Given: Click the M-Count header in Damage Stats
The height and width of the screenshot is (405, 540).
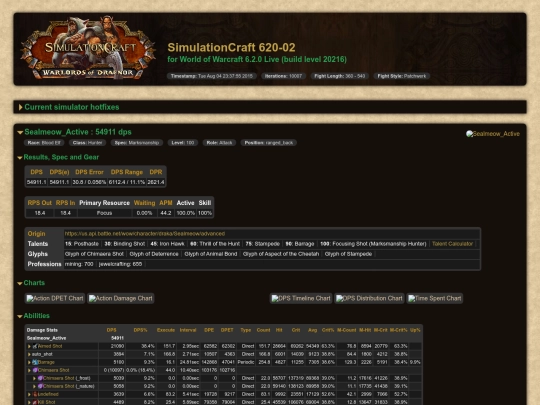Looking at the screenshot, I should pos(346,330).
